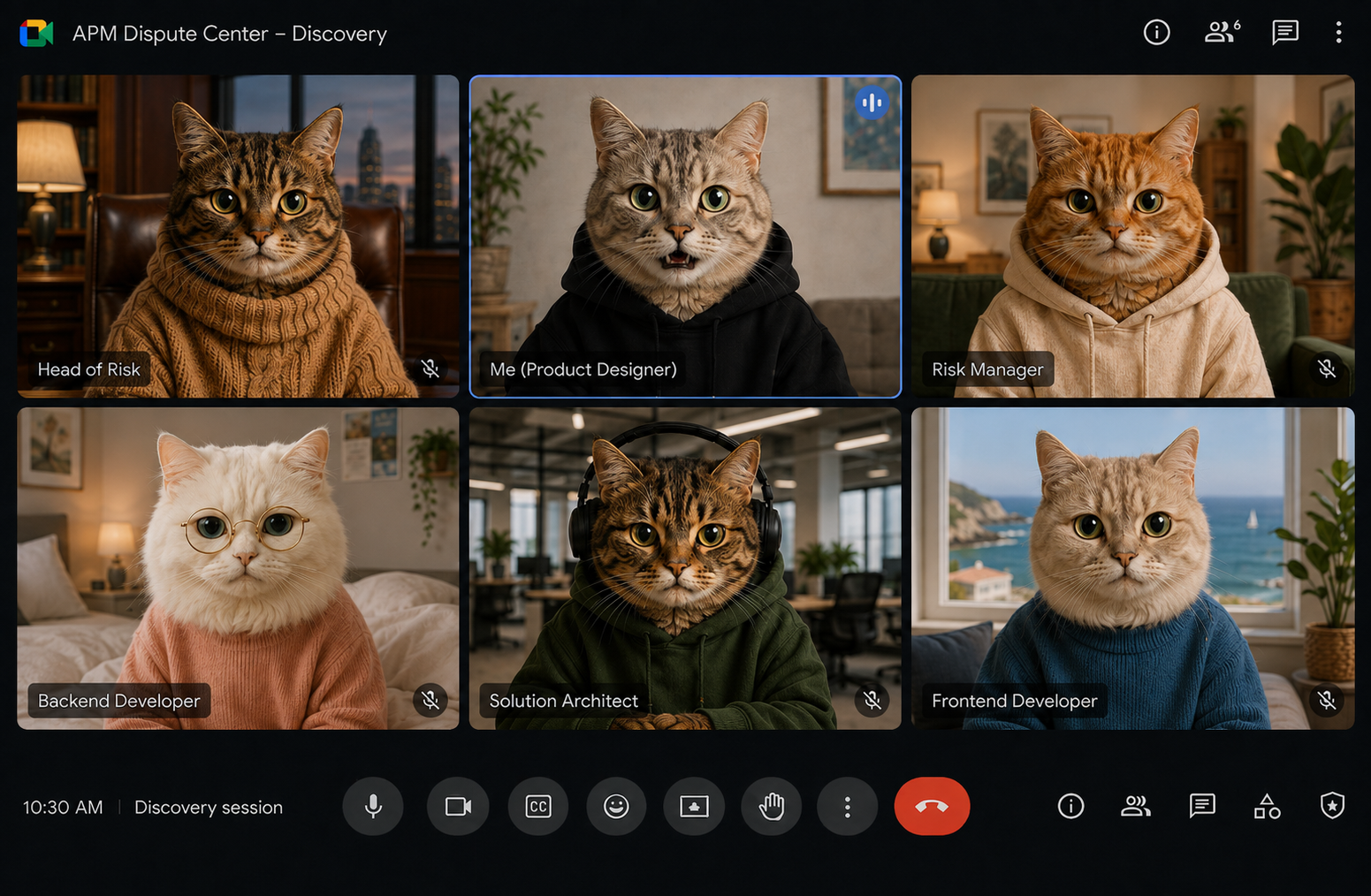Send an emoji reaction
Viewport: 1371px width, 896px height.
tap(616, 806)
